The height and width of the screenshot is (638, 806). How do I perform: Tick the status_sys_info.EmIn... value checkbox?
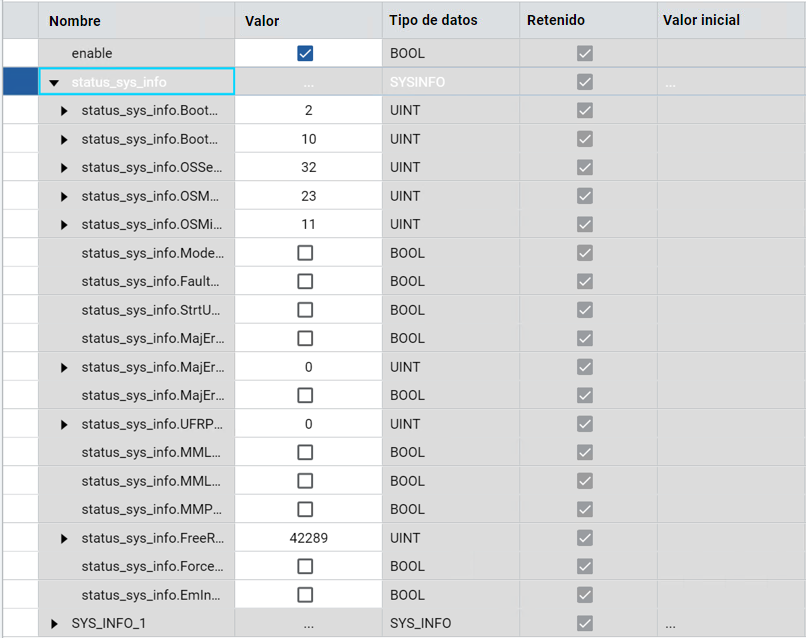[305, 595]
